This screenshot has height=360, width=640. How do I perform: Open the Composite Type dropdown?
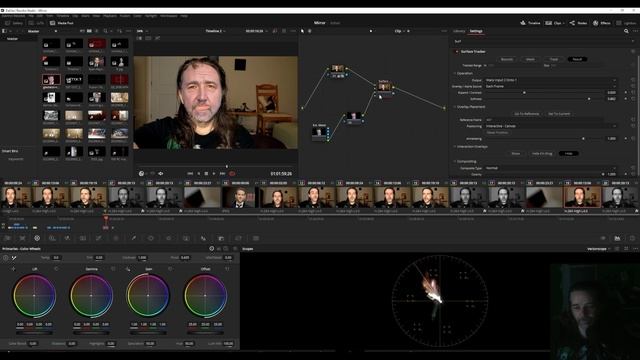coord(550,168)
